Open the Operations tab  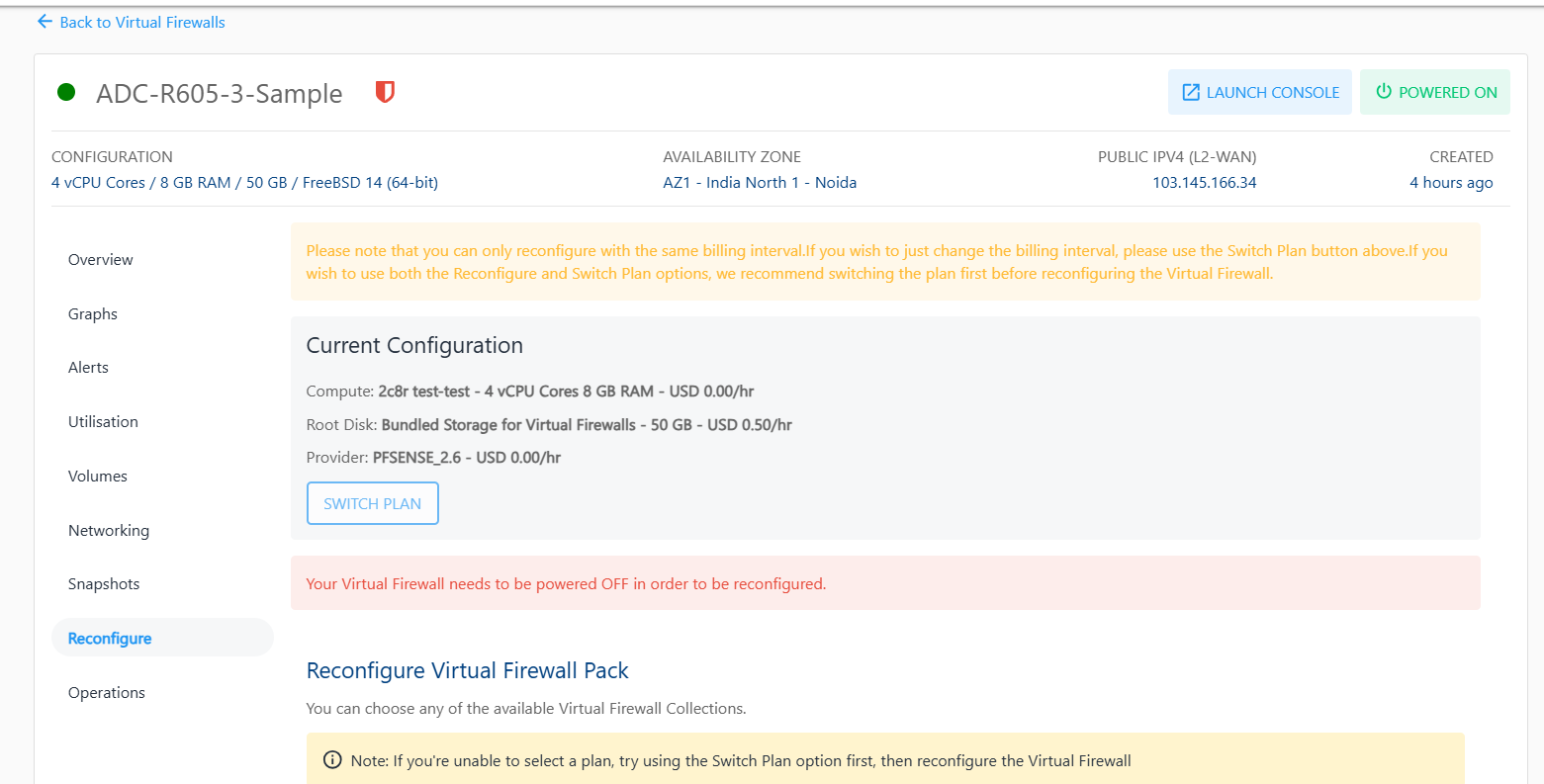click(107, 693)
